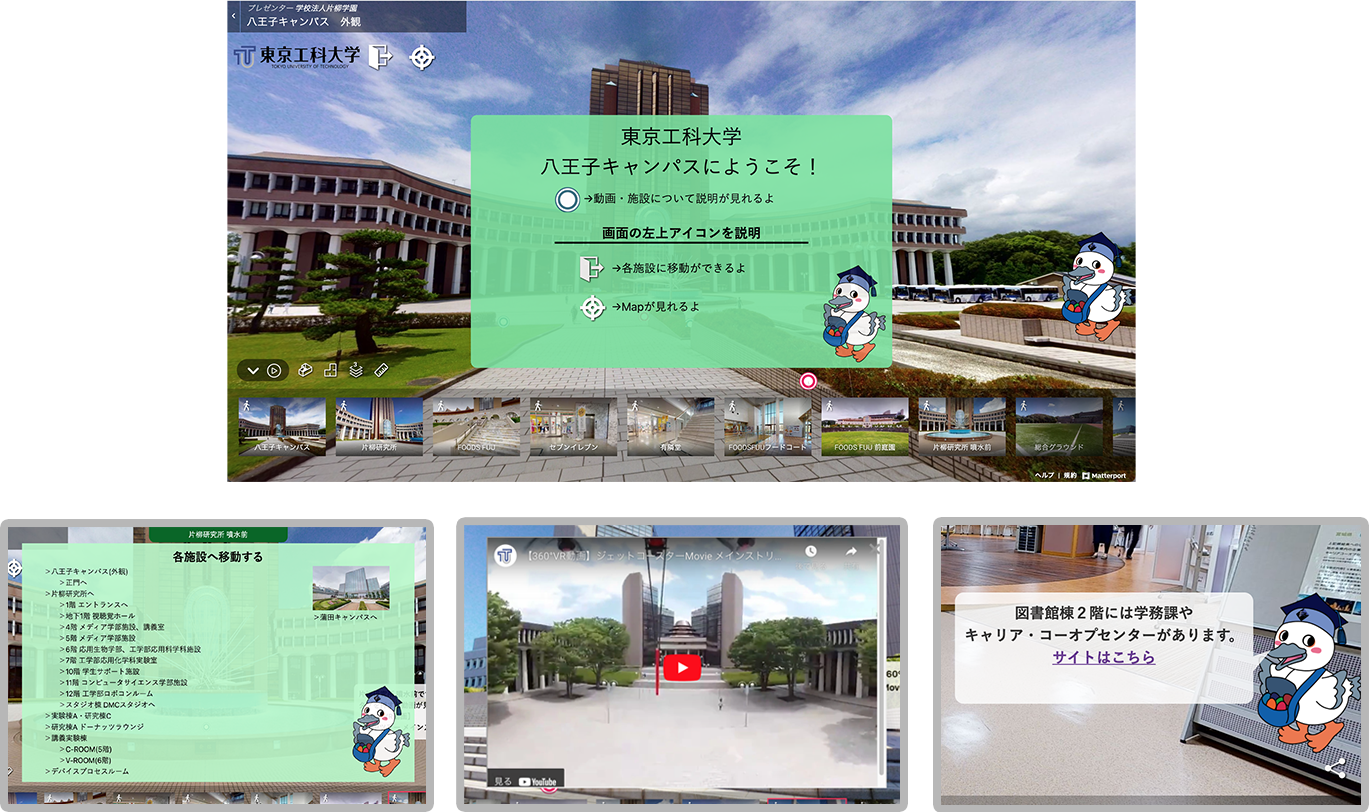Activate the measurement ruler tool

(x=381, y=370)
